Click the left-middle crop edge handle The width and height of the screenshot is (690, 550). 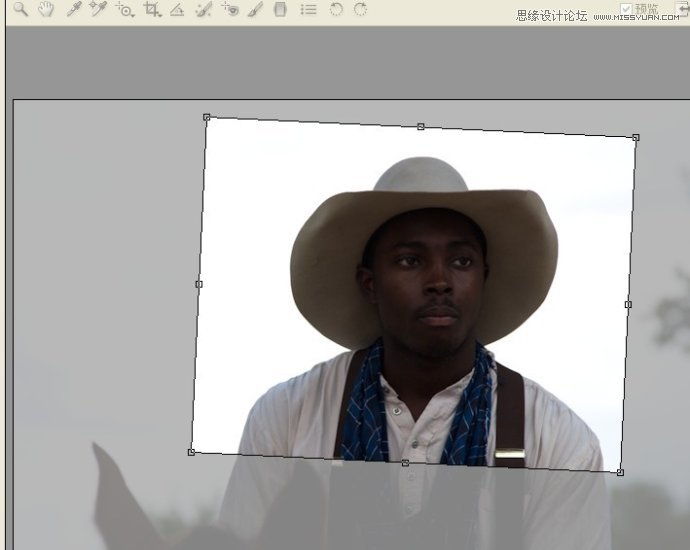point(199,284)
